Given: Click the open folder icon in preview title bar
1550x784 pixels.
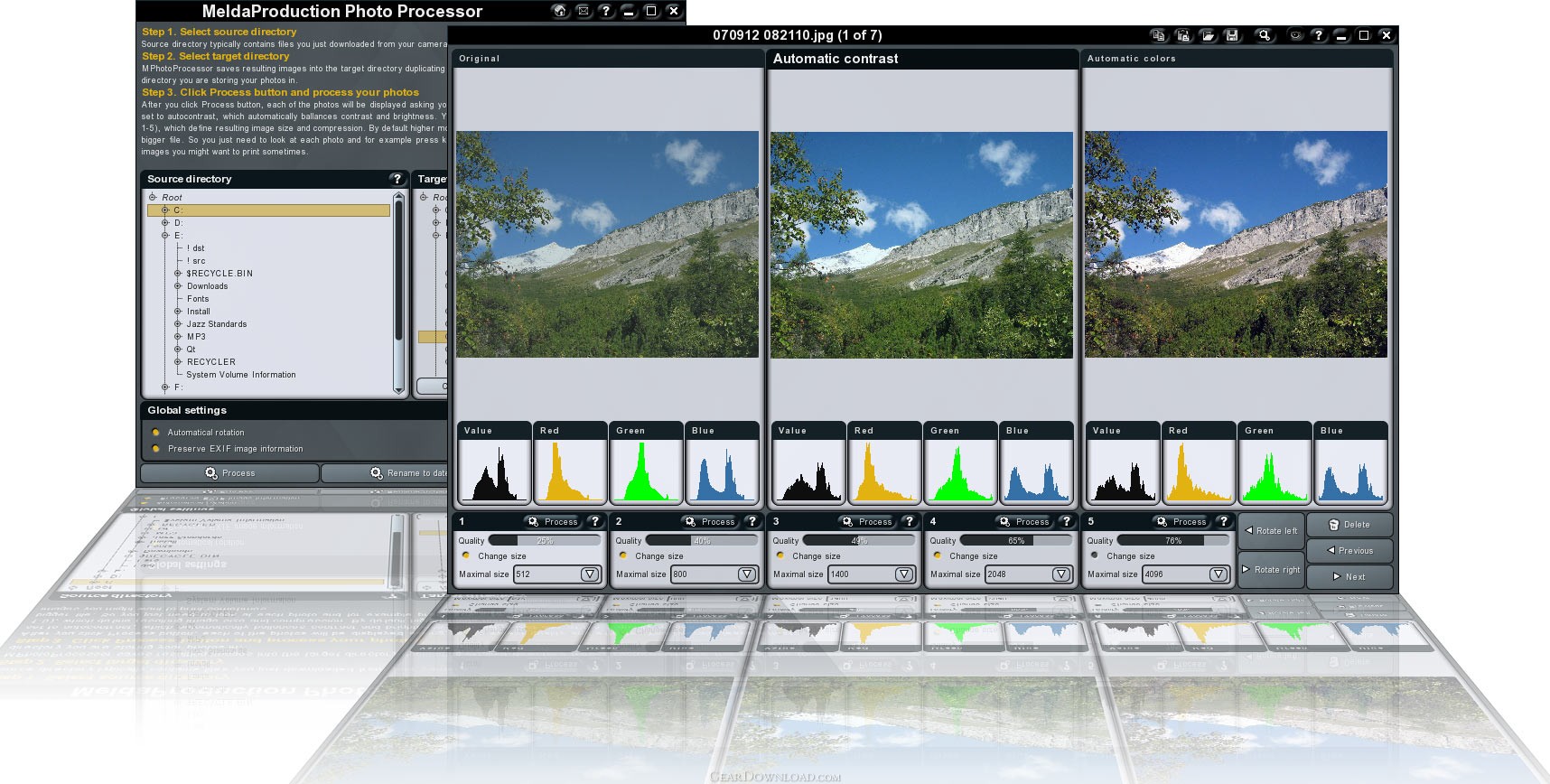Looking at the screenshot, I should [1208, 35].
